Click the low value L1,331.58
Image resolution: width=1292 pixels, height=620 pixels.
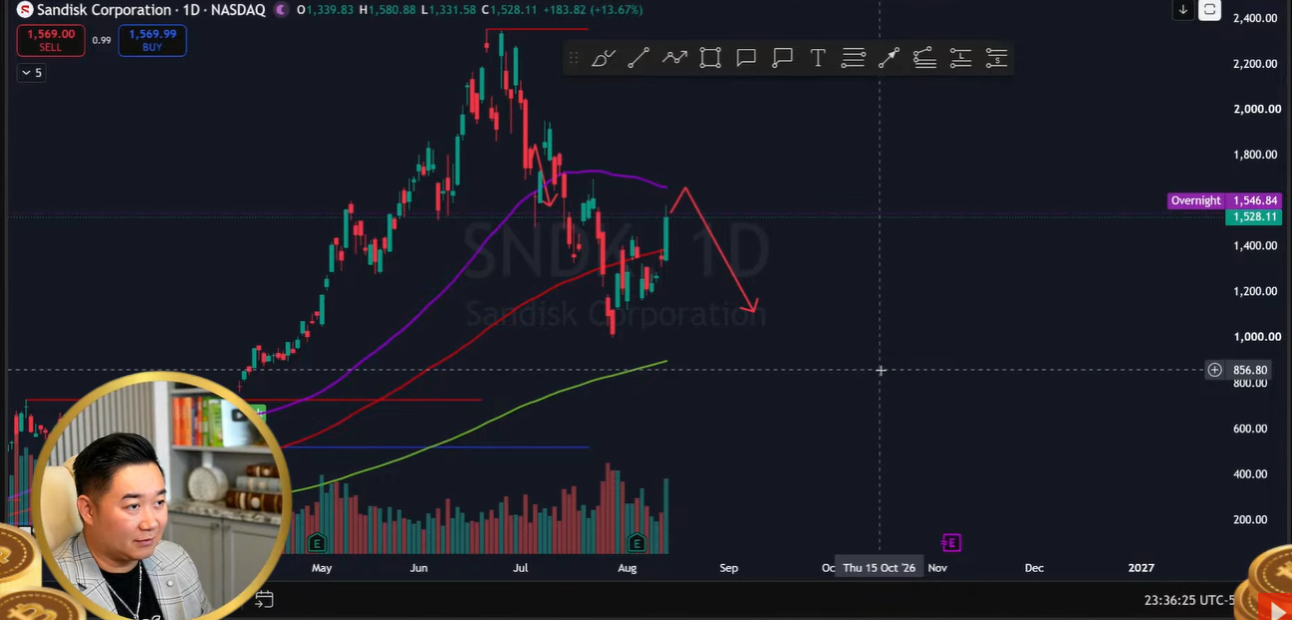[x=449, y=10]
